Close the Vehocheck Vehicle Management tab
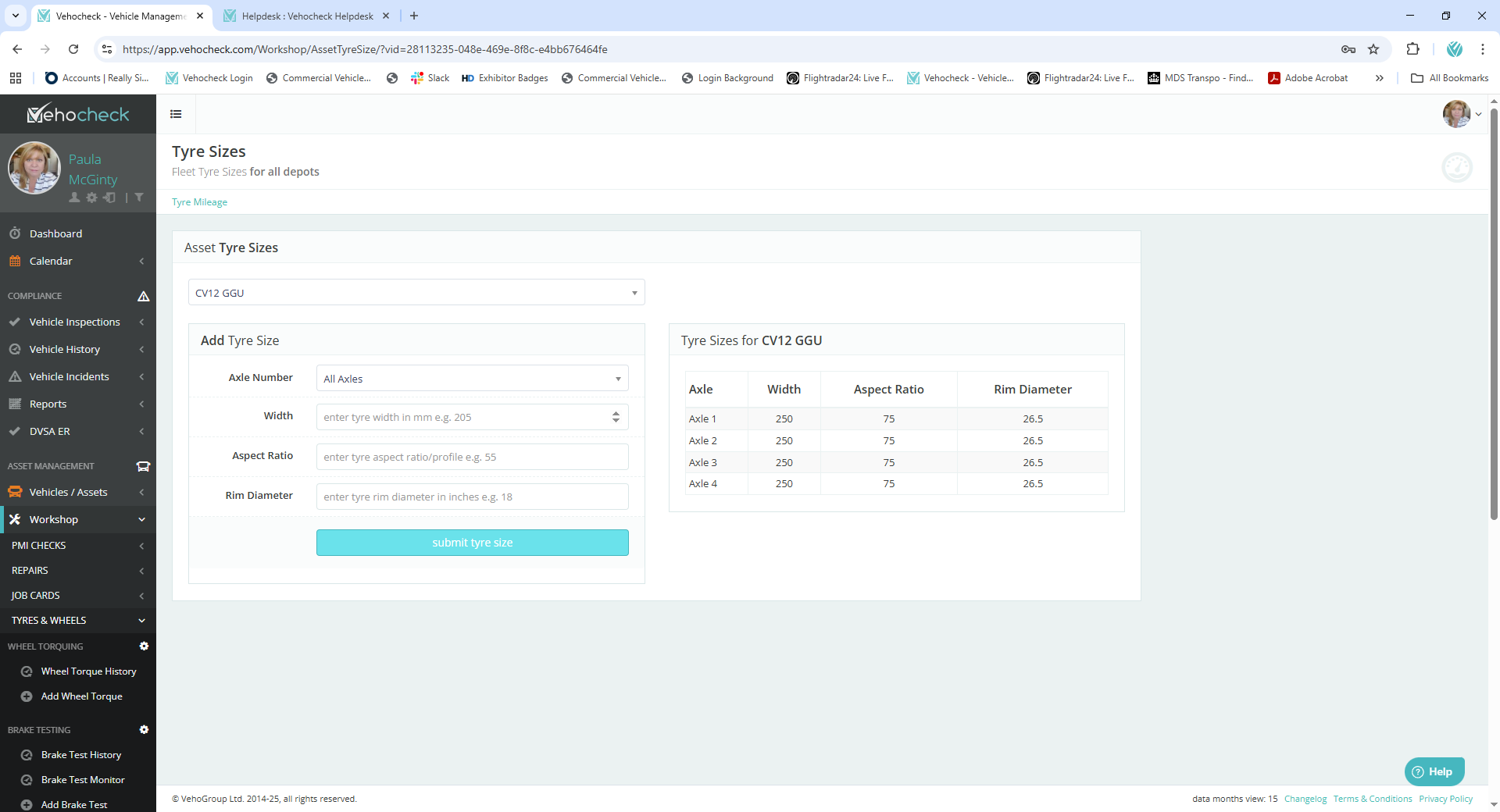The height and width of the screenshot is (812, 1500). tap(200, 16)
